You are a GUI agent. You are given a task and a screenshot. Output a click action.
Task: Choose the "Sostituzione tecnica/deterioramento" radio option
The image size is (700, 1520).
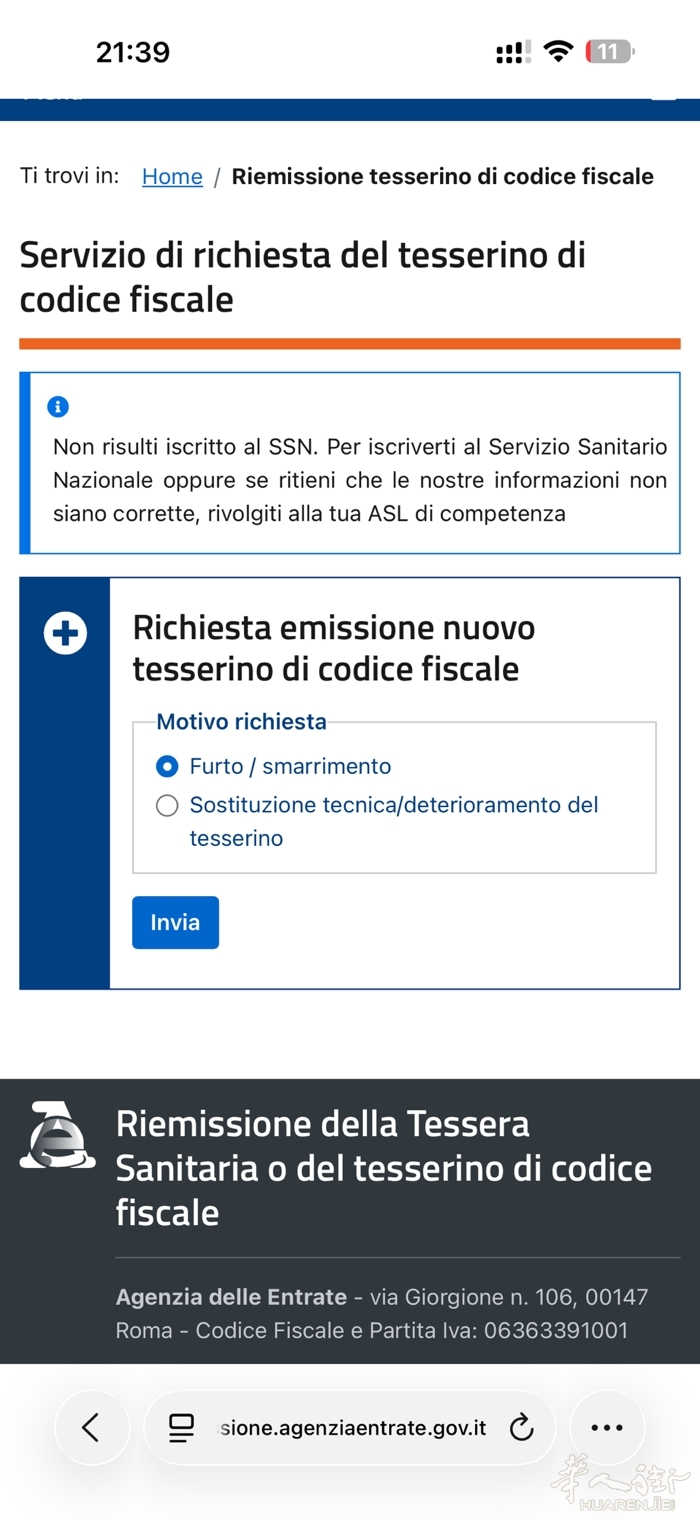[167, 806]
